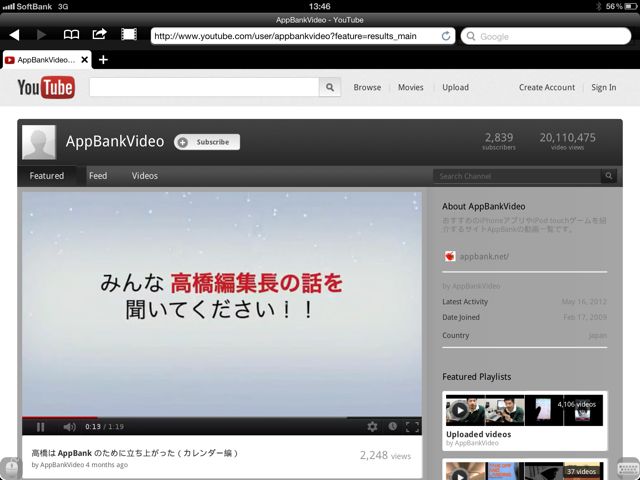Click the video progress bar

tap(222, 418)
